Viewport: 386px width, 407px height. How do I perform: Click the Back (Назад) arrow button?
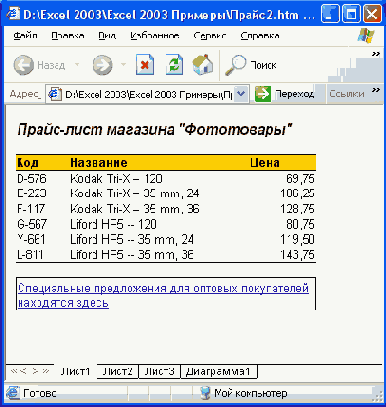(x=23, y=65)
